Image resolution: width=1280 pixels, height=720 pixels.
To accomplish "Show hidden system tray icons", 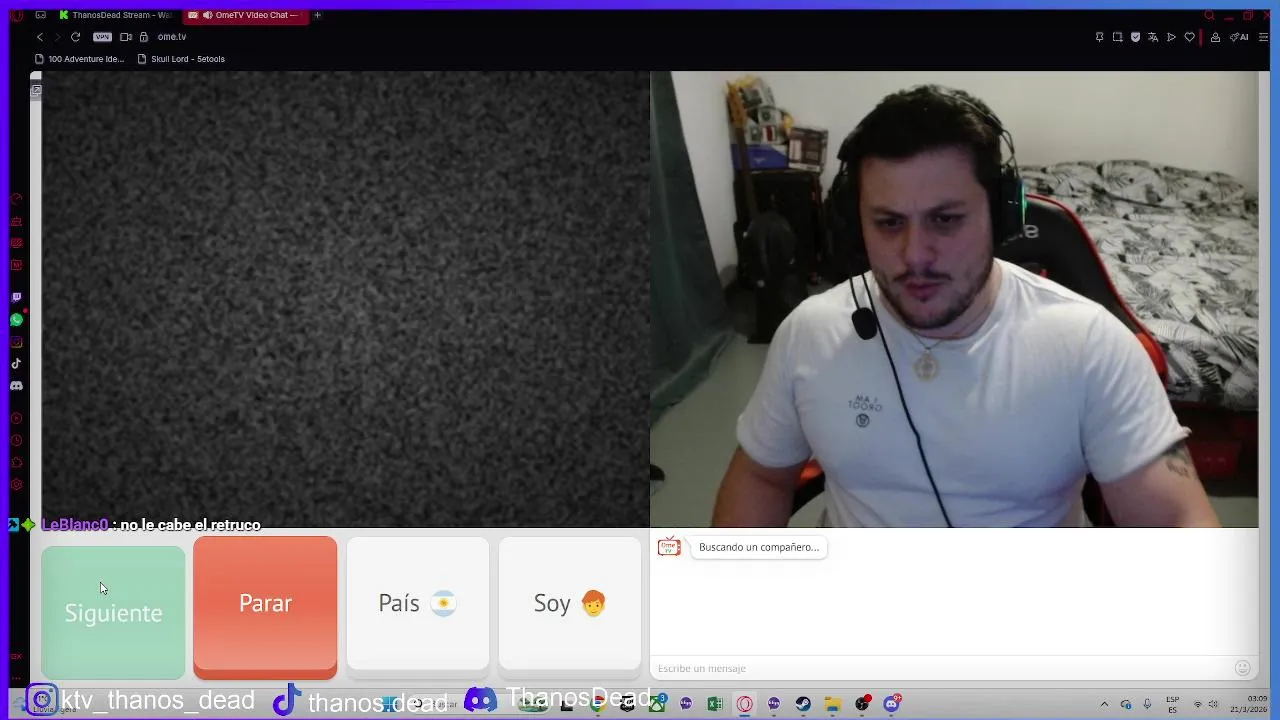I will pyautogui.click(x=1104, y=705).
